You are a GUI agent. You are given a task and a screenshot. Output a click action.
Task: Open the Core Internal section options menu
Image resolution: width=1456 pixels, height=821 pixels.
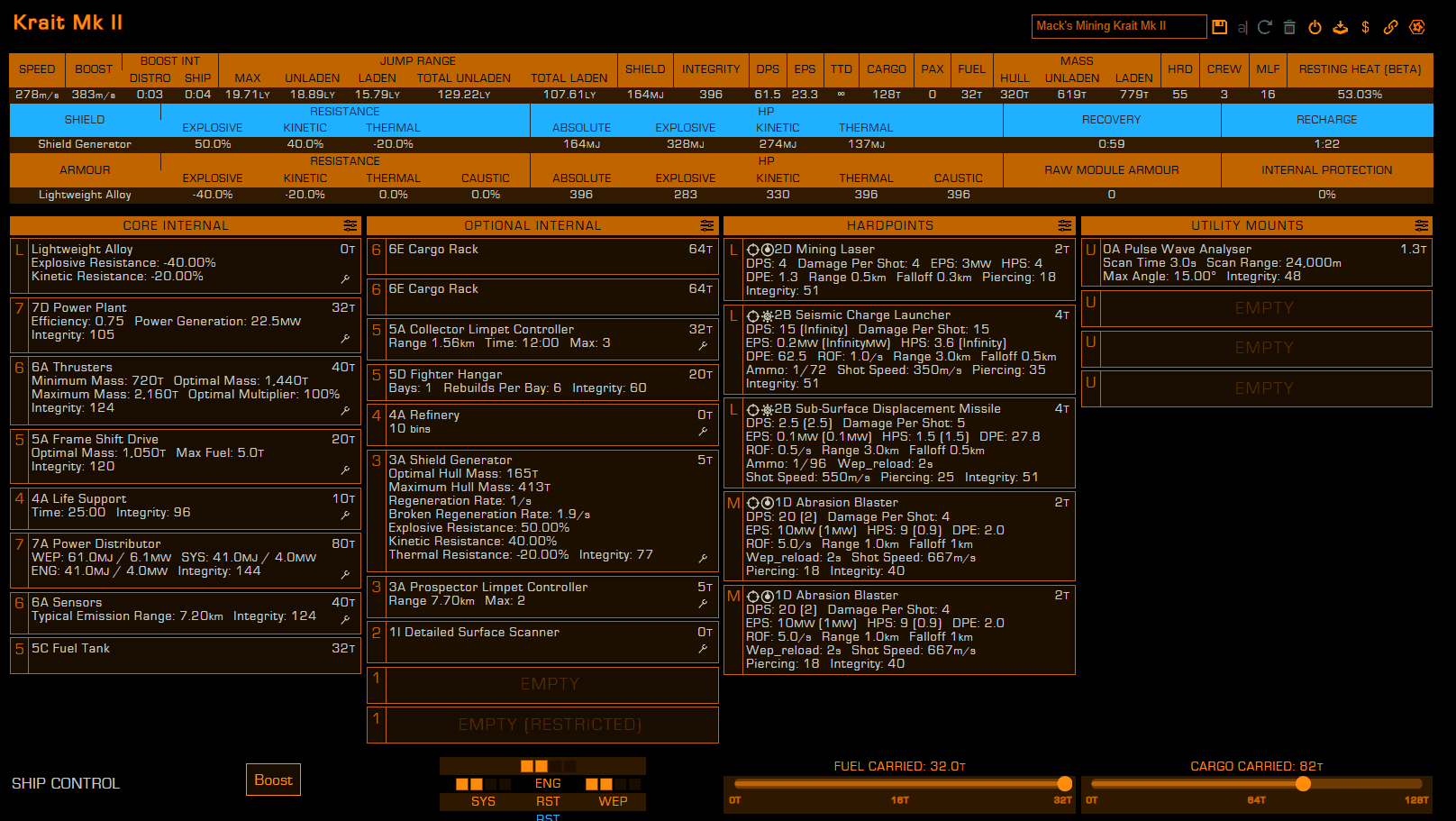click(x=350, y=225)
